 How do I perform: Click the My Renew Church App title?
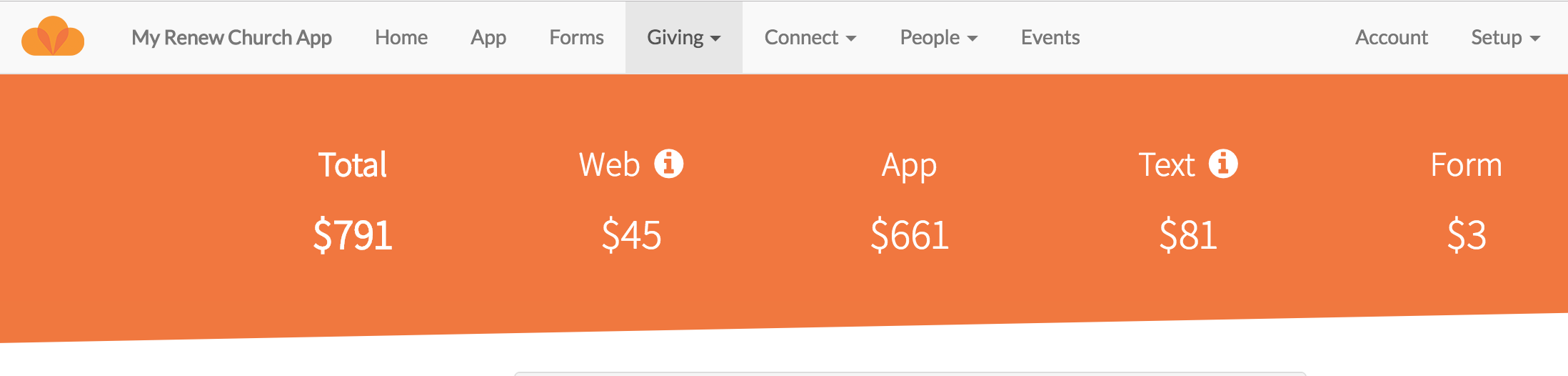(231, 37)
